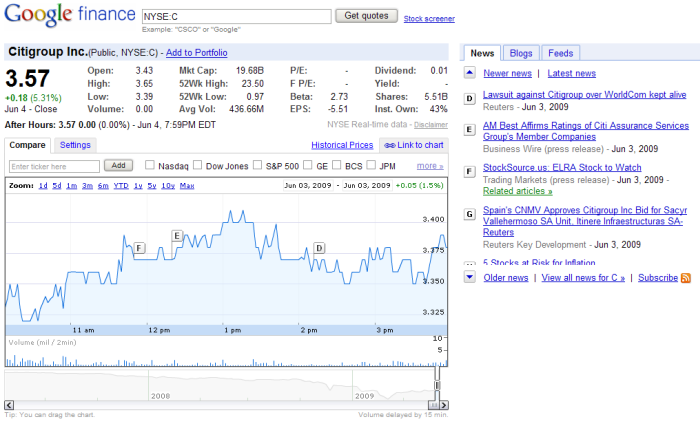The image size is (700, 423).
Task: Check the Dow Jones comparison box
Action: click(198, 165)
